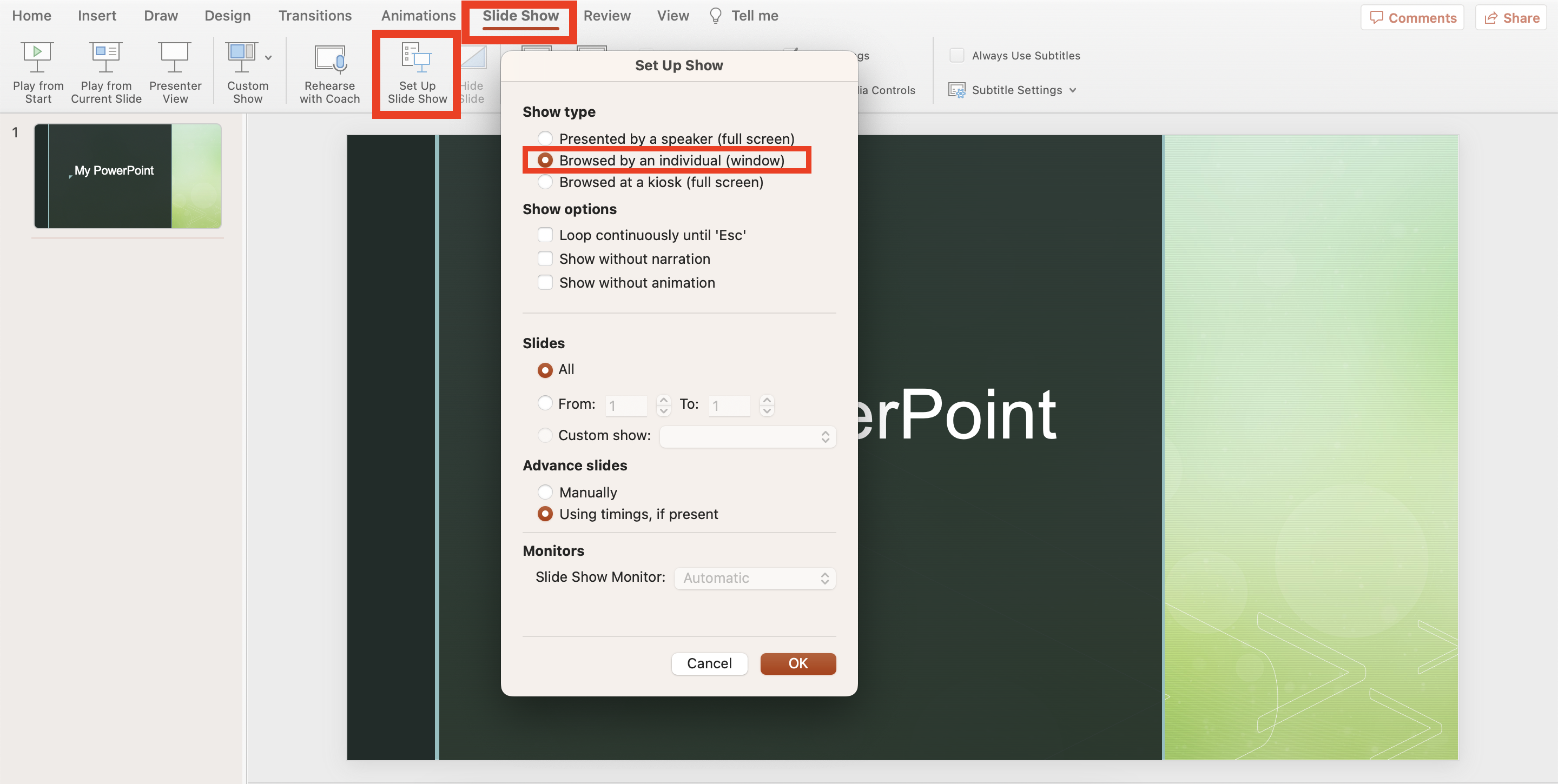
Task: Click Play from Current Slide icon
Action: point(106,57)
